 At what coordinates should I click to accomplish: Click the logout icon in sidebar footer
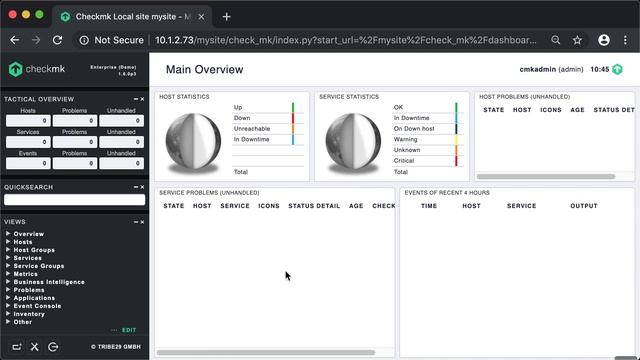(53, 347)
